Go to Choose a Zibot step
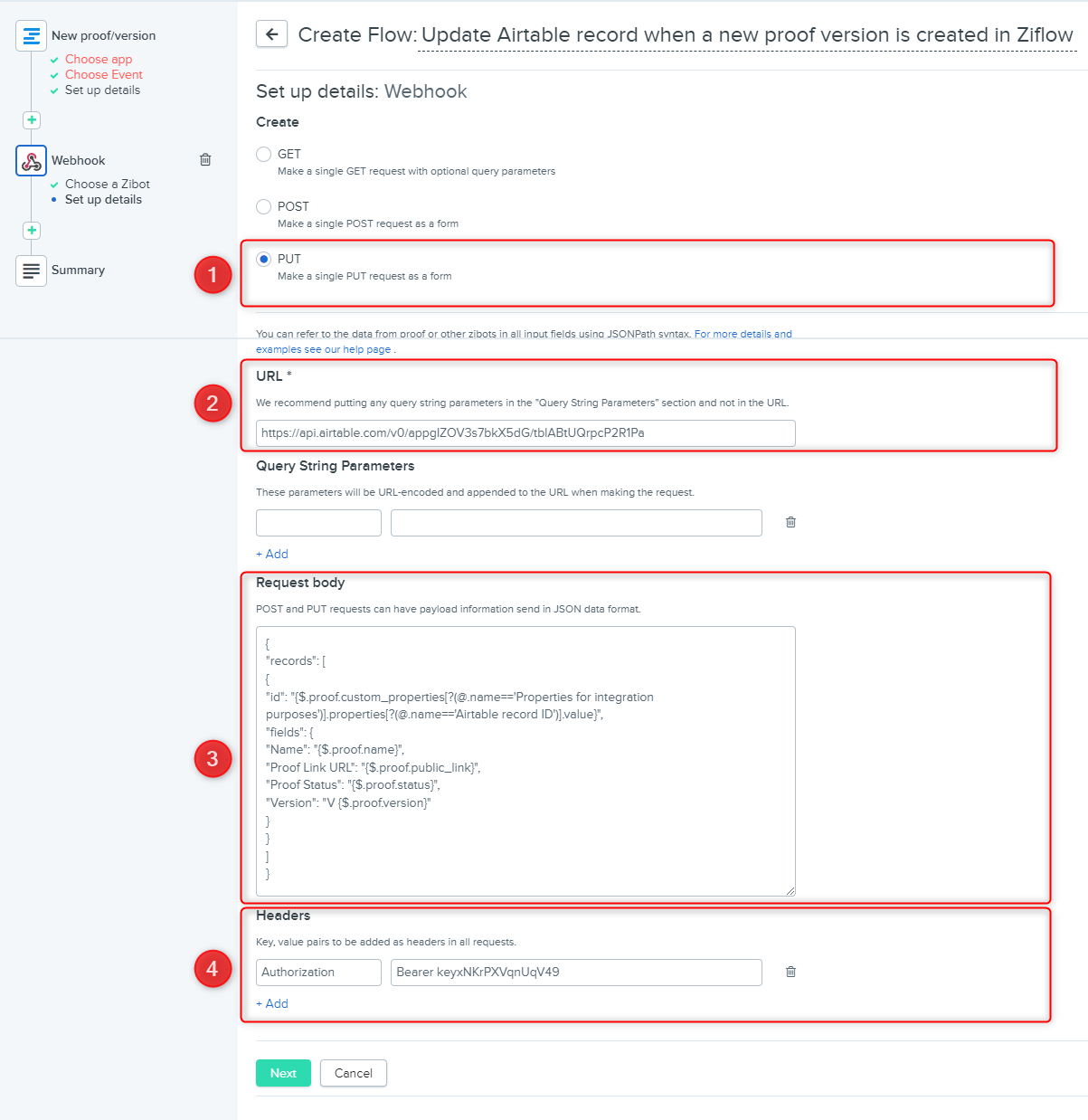This screenshot has height=1120, width=1088. pos(108,184)
